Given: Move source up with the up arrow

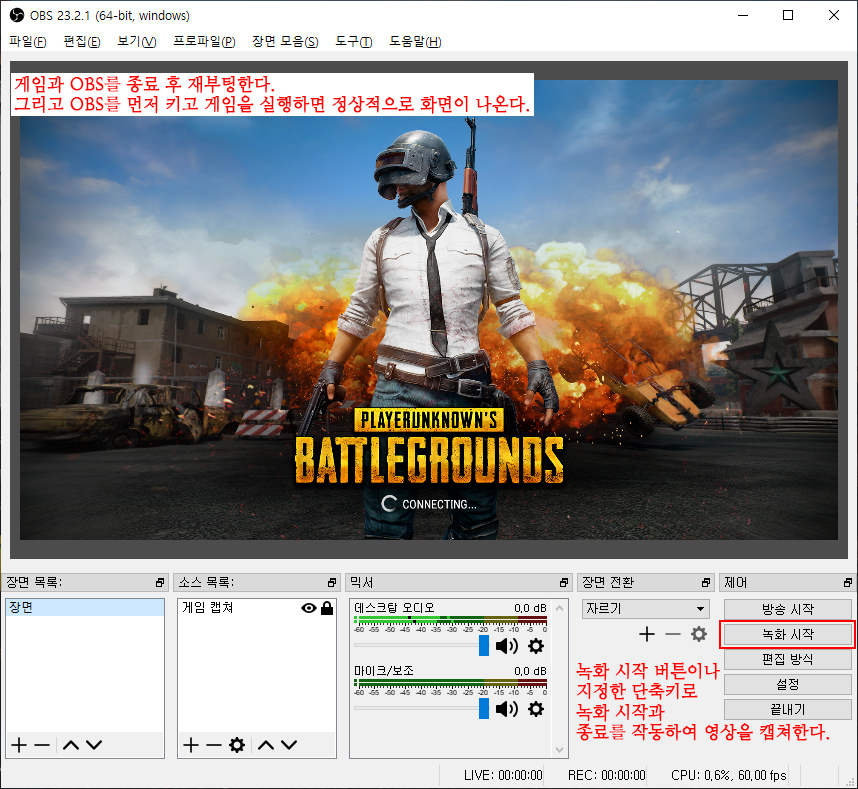Looking at the screenshot, I should pos(266,745).
